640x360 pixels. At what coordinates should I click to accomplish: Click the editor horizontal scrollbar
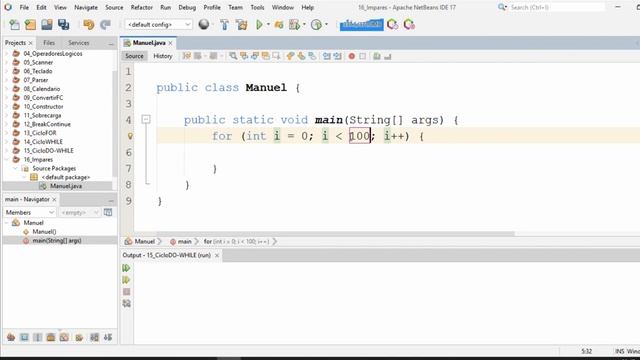pos(336,234)
